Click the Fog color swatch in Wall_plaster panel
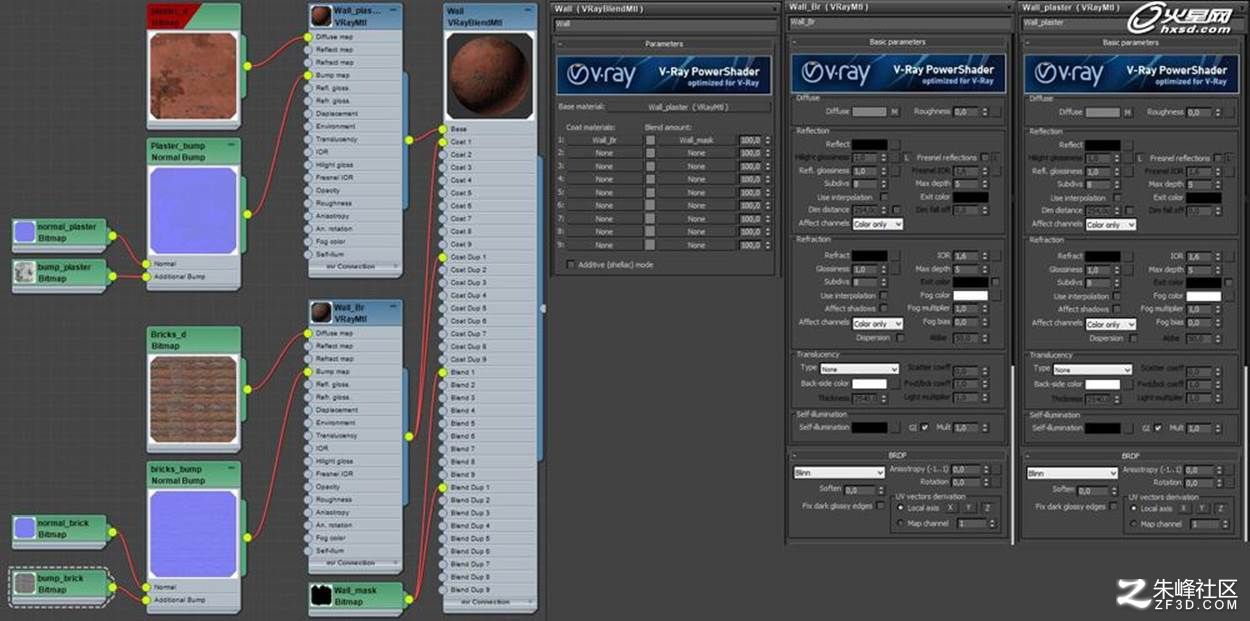Screen dimensions: 1250x621 click(1204, 296)
